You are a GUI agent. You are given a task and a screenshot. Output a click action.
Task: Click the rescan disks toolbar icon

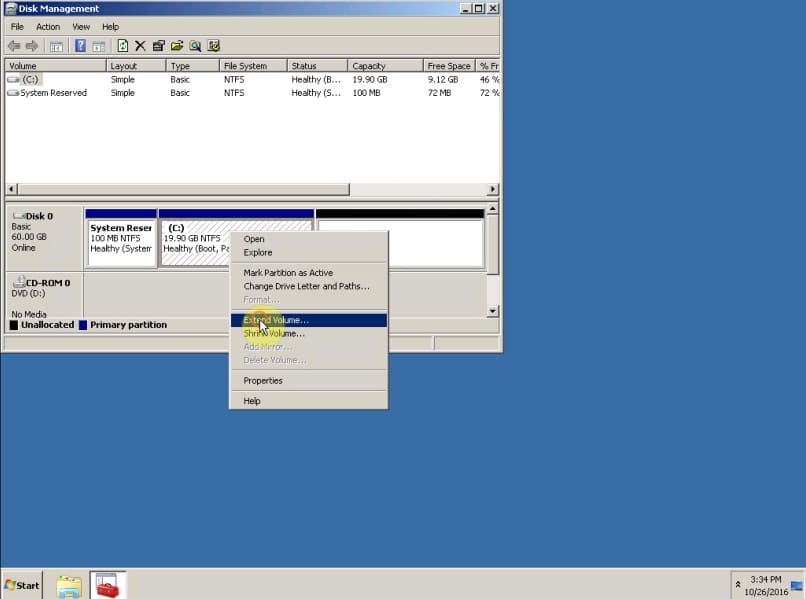213,45
